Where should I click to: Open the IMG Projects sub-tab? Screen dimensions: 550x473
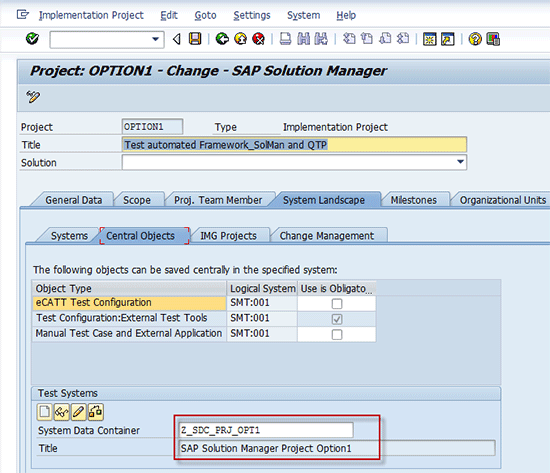point(228,236)
